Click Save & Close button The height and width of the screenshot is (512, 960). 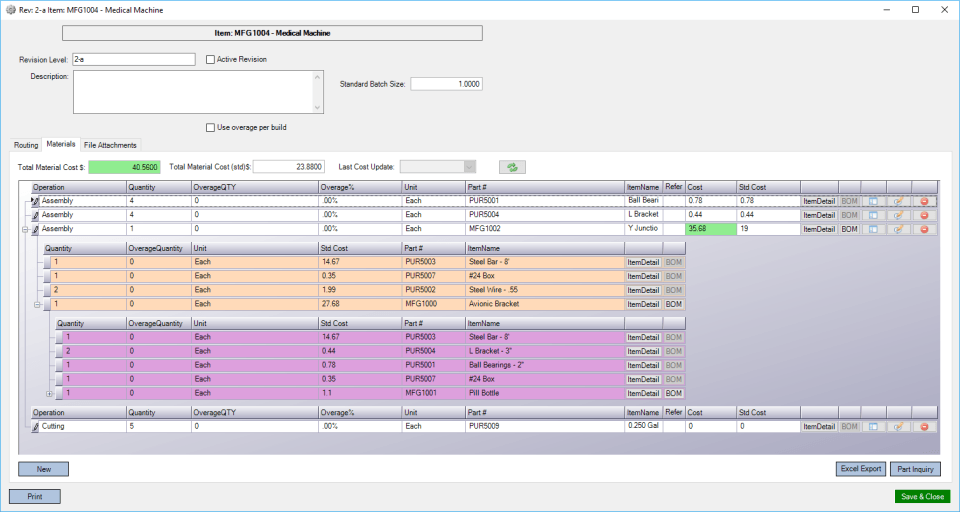click(922, 497)
